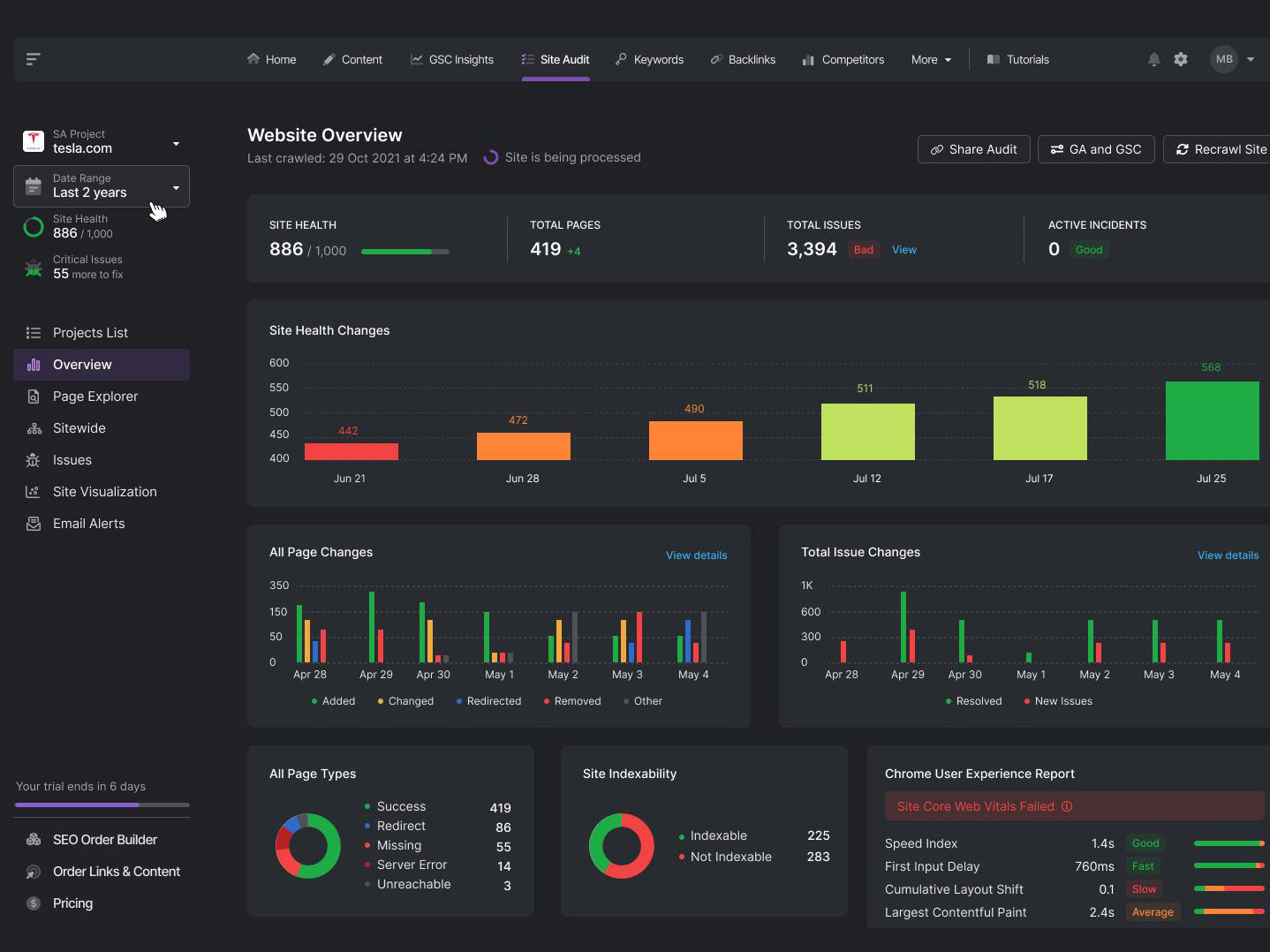Click the Home house icon
This screenshot has height=952, width=1270.
tap(253, 59)
